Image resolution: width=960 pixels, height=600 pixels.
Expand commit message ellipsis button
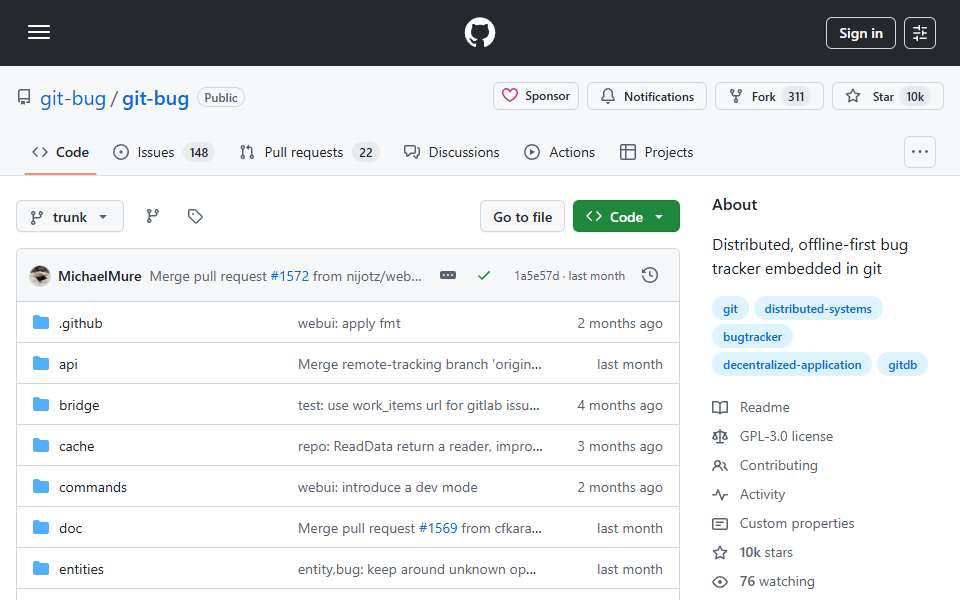point(448,276)
